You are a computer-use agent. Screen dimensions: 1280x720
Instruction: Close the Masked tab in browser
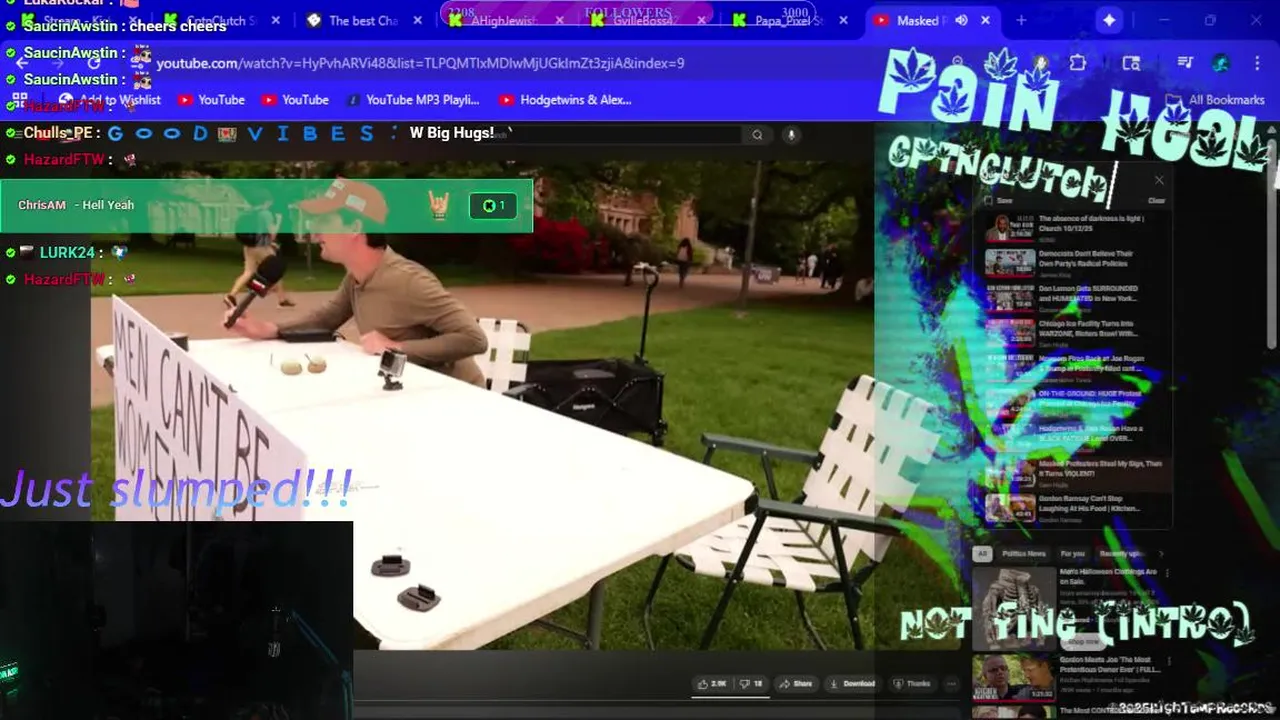pos(985,20)
